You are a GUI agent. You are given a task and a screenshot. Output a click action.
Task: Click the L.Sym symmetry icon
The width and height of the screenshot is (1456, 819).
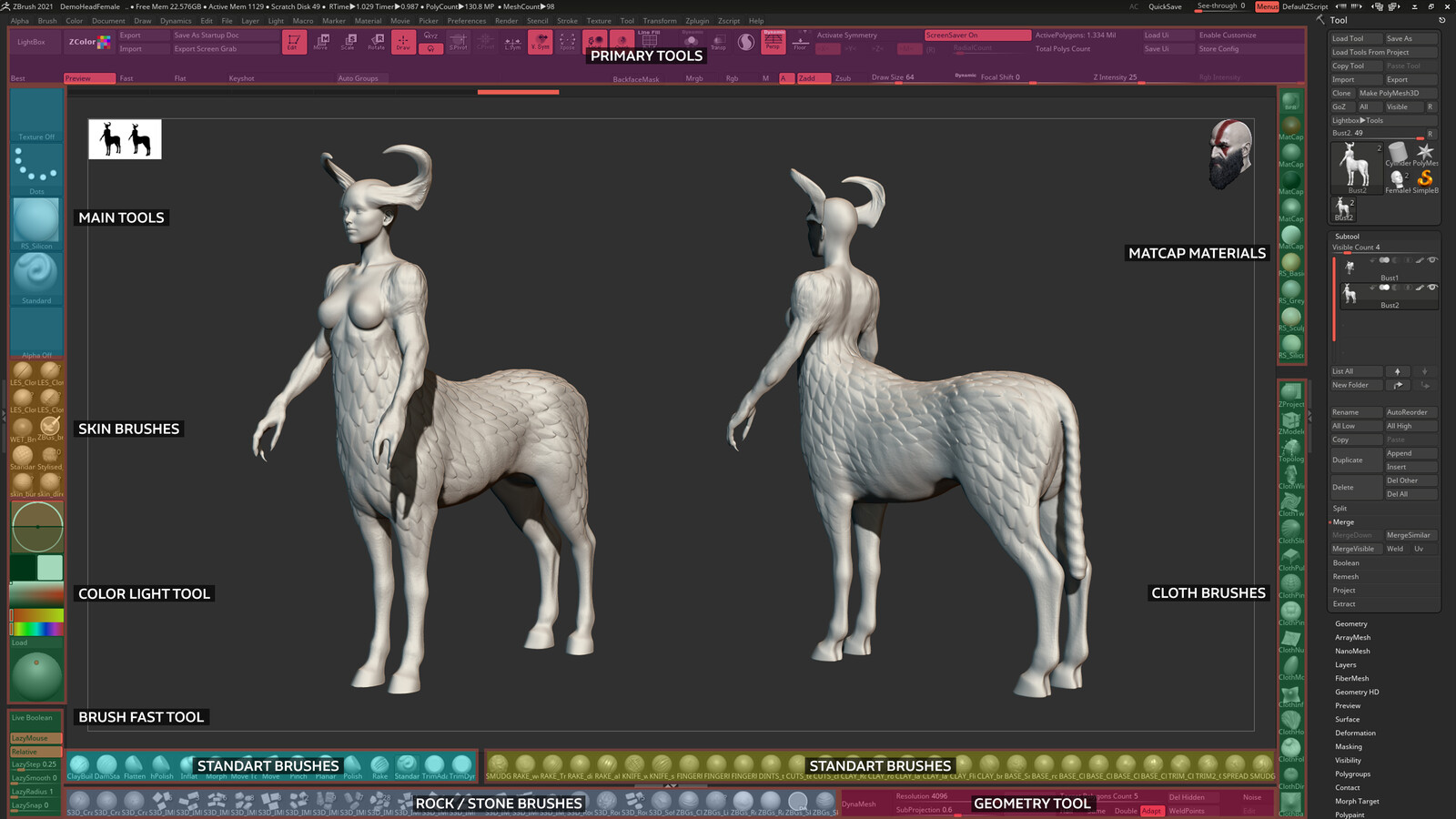(x=513, y=42)
